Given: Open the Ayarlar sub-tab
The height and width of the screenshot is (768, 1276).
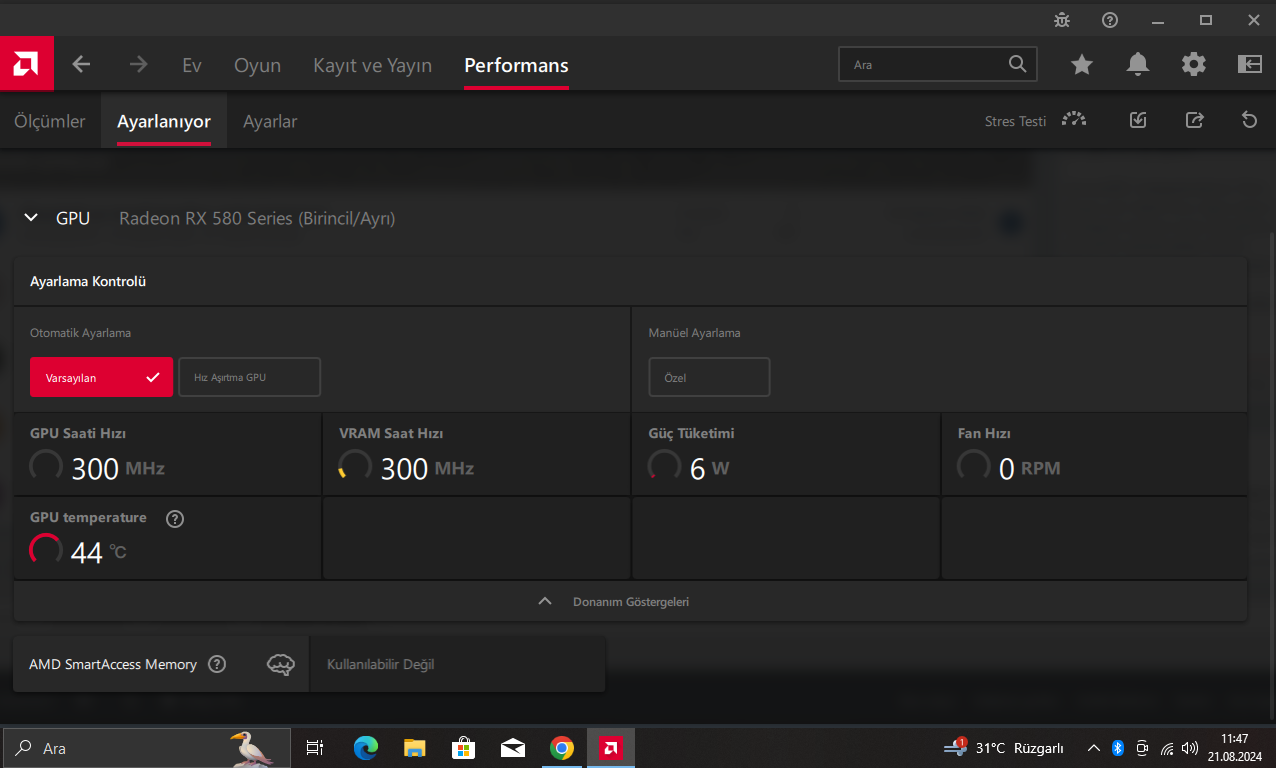Looking at the screenshot, I should (270, 121).
